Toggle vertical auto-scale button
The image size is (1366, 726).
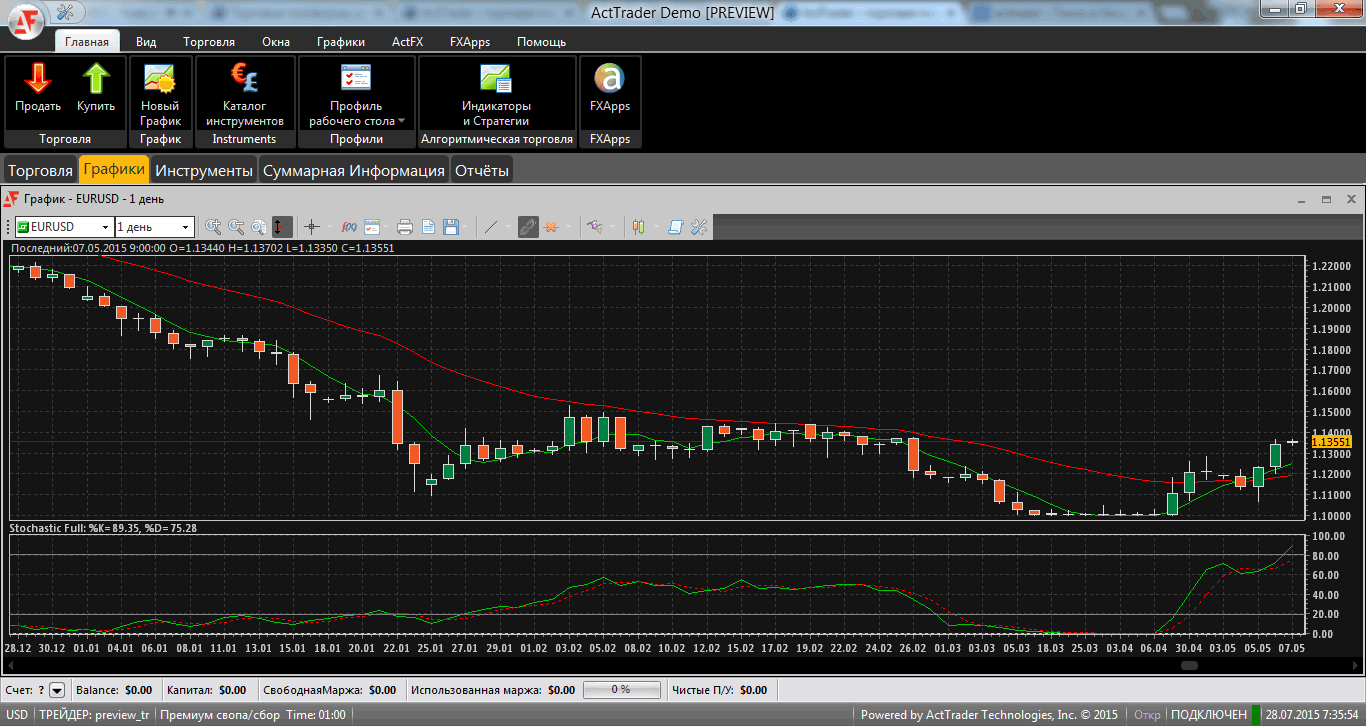(283, 227)
